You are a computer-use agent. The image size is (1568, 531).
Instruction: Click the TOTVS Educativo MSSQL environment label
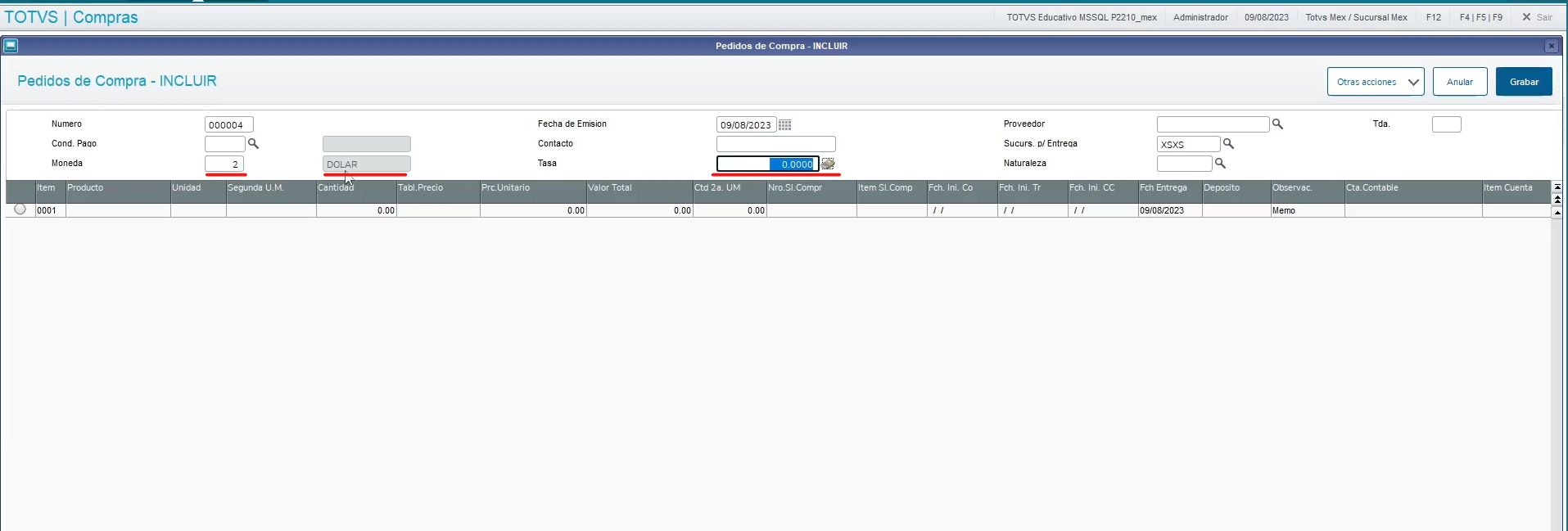[1082, 17]
